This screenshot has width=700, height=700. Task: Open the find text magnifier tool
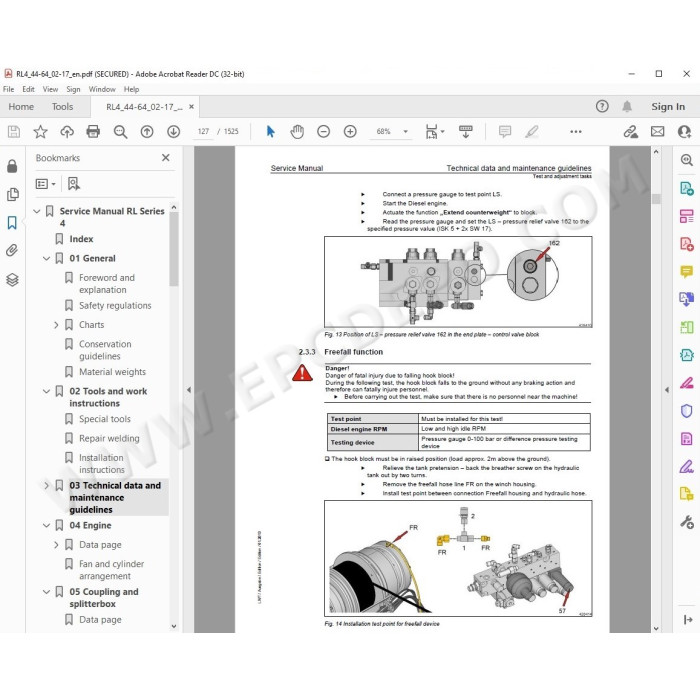(x=120, y=132)
